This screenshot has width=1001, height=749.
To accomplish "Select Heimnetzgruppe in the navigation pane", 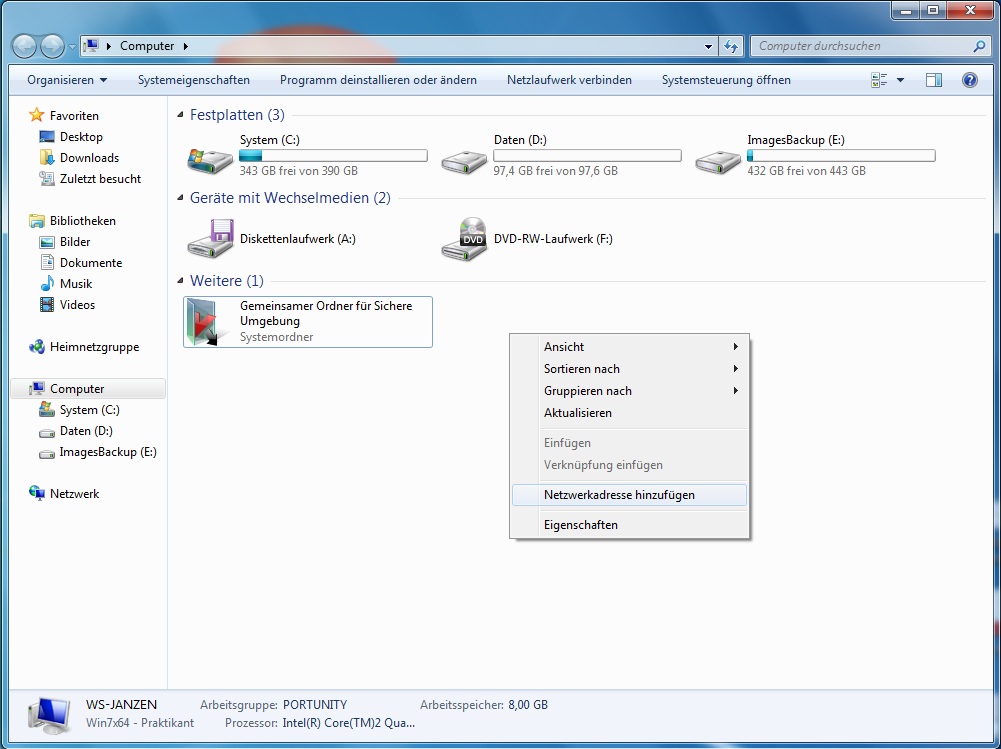I will coord(94,347).
